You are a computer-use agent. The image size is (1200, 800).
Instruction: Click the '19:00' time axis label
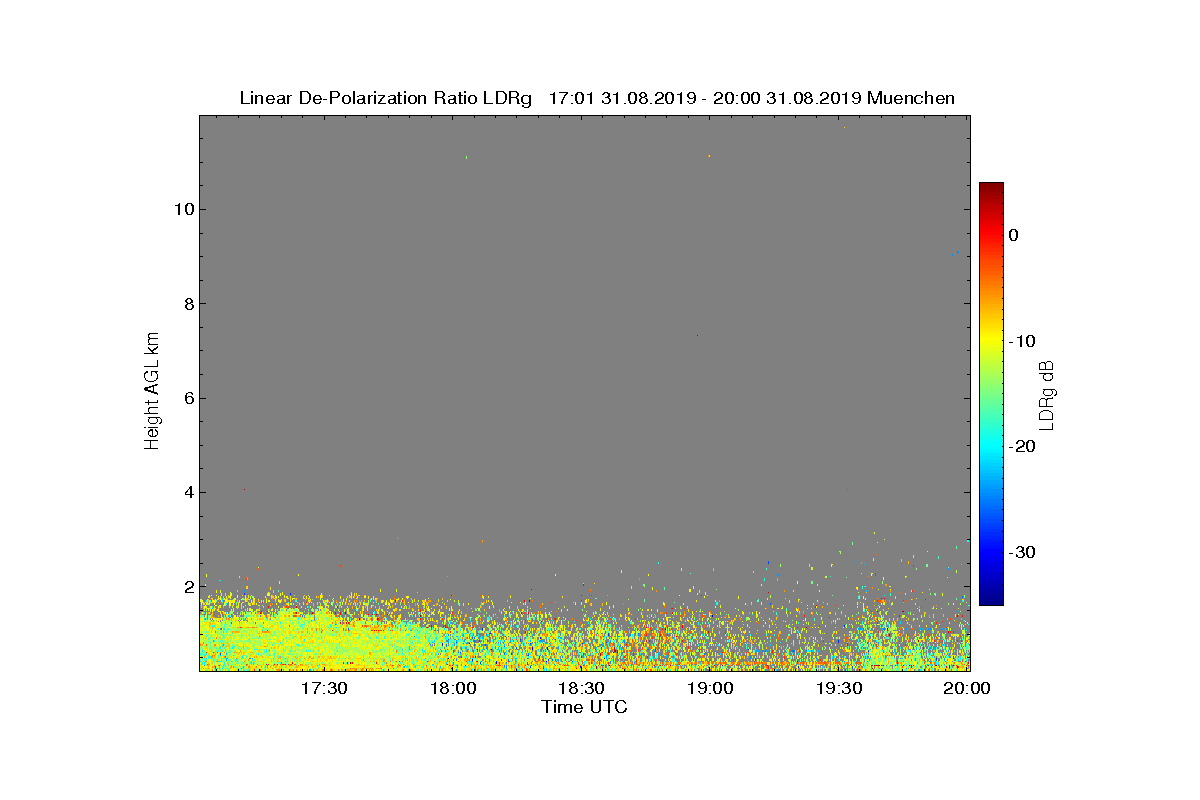tap(710, 688)
